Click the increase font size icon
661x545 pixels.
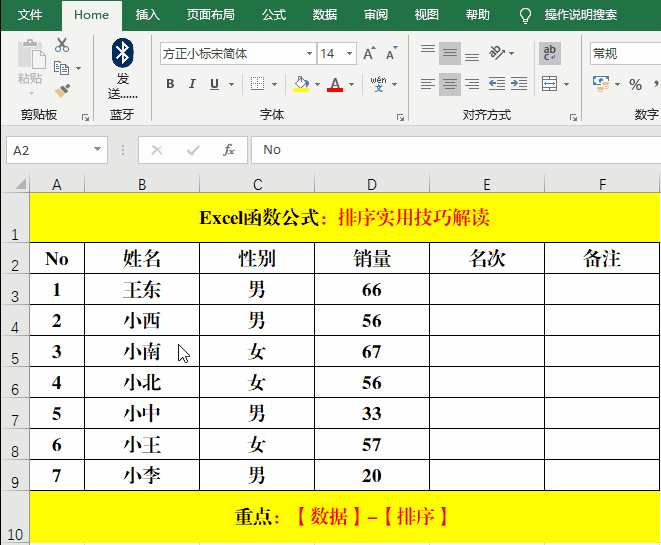pos(370,54)
